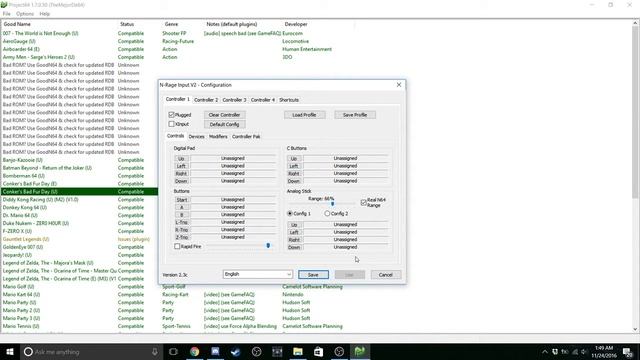The width and height of the screenshot is (640, 360).
Task: Open the Windows Start menu
Action: pos(10,351)
